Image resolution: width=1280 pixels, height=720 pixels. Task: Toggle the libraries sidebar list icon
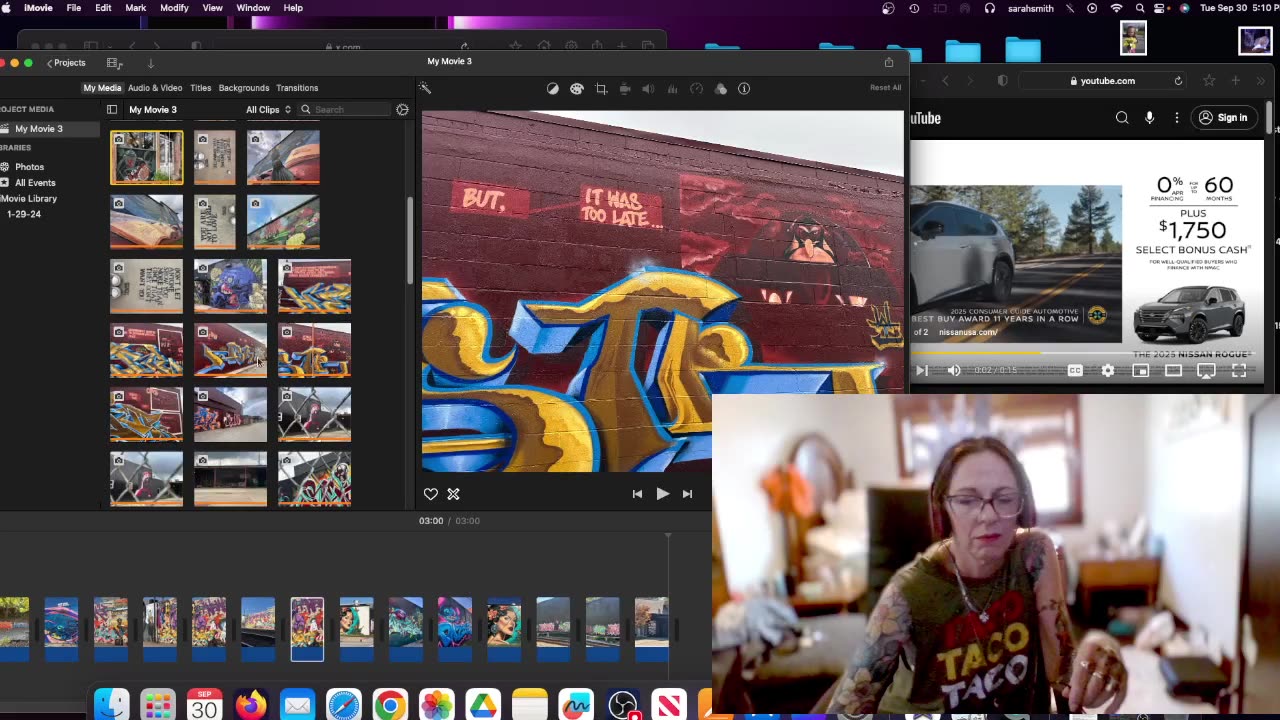(x=112, y=109)
